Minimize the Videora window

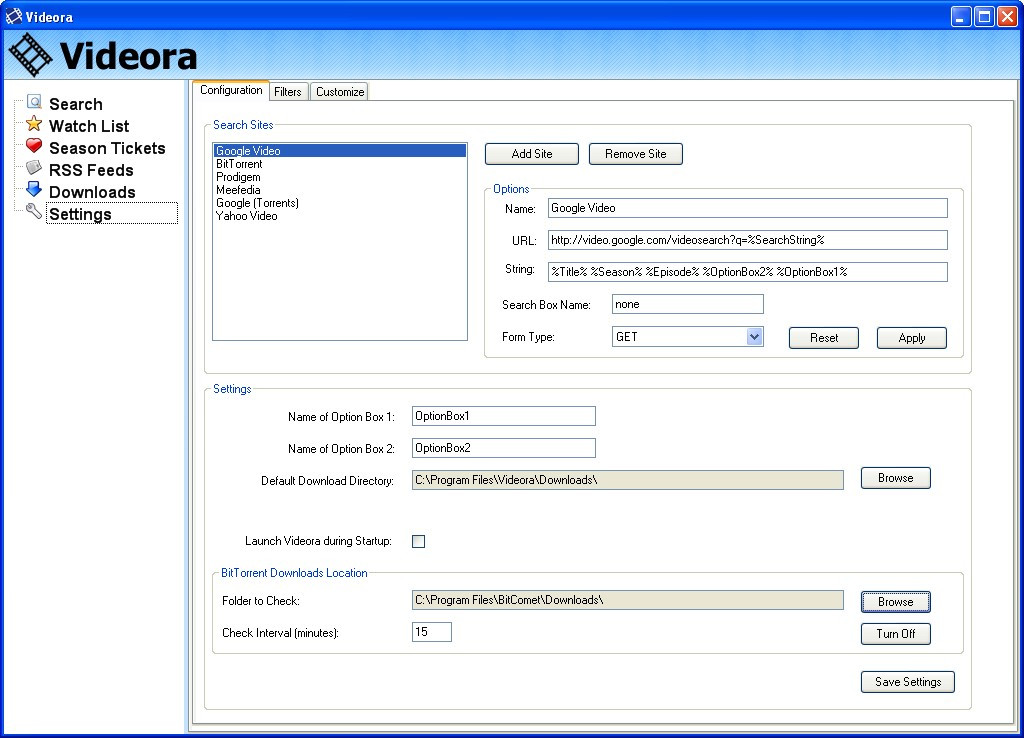click(961, 16)
